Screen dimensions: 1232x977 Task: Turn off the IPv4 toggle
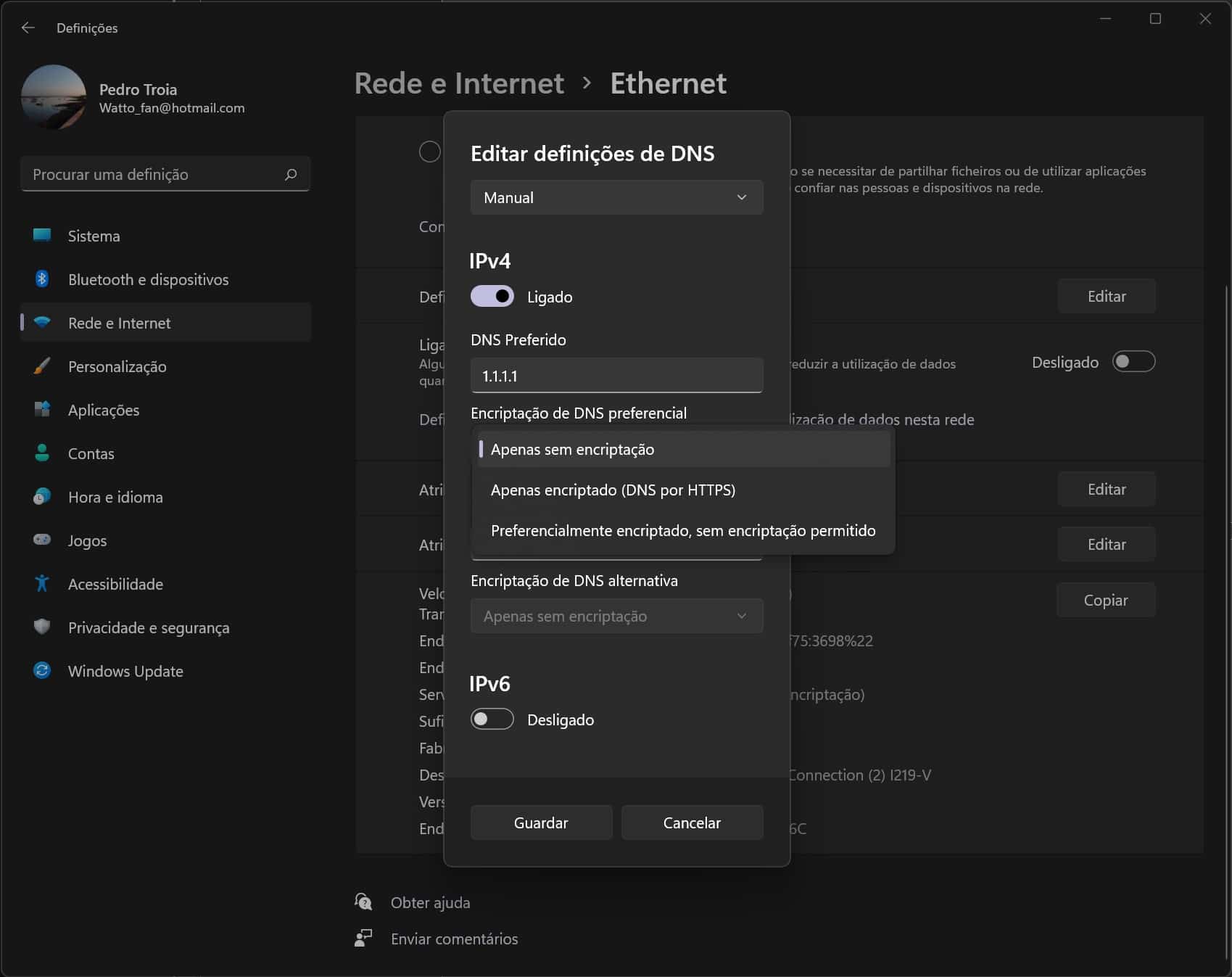[492, 297]
